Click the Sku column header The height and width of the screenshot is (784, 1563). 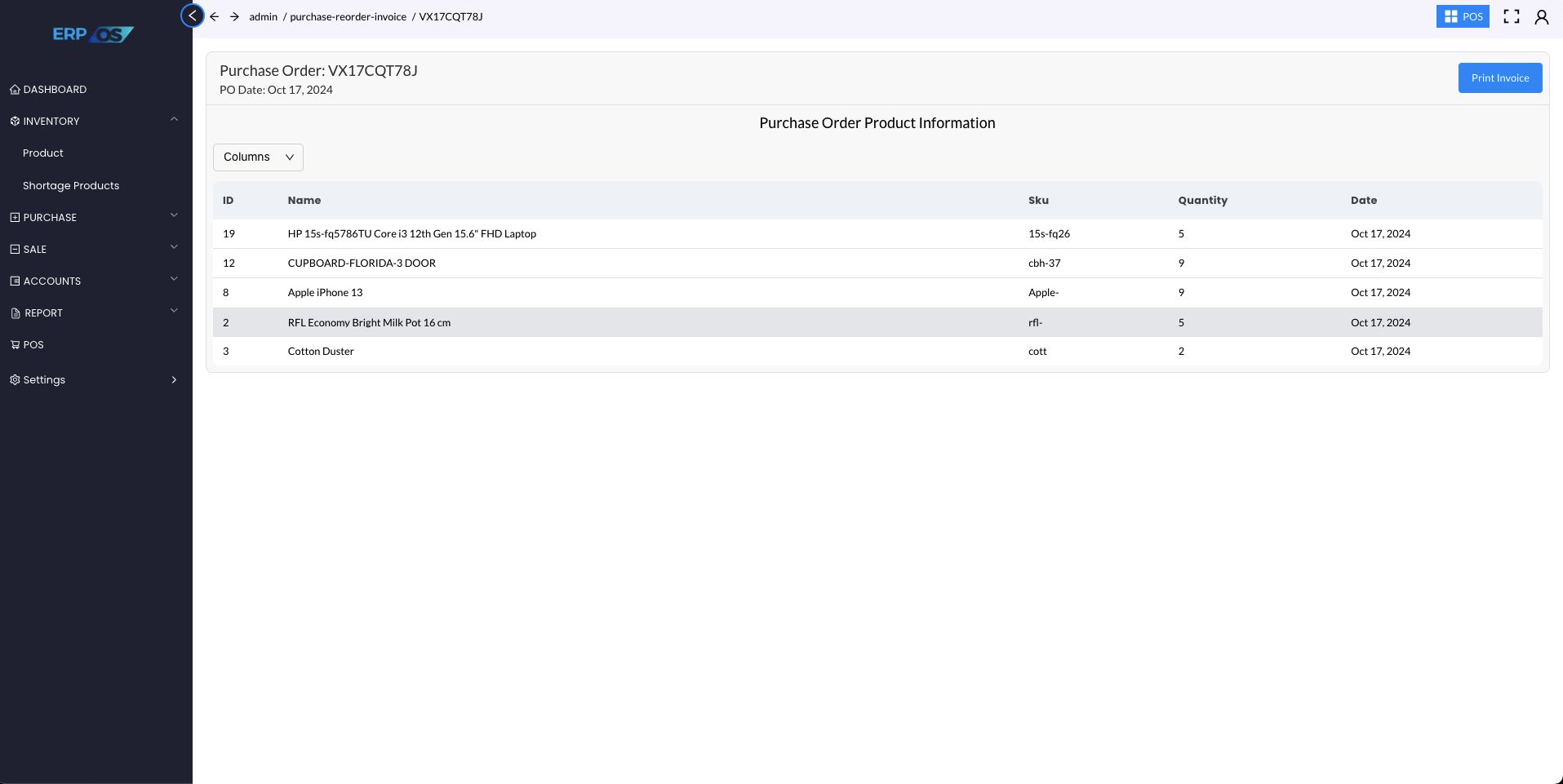[x=1038, y=201]
